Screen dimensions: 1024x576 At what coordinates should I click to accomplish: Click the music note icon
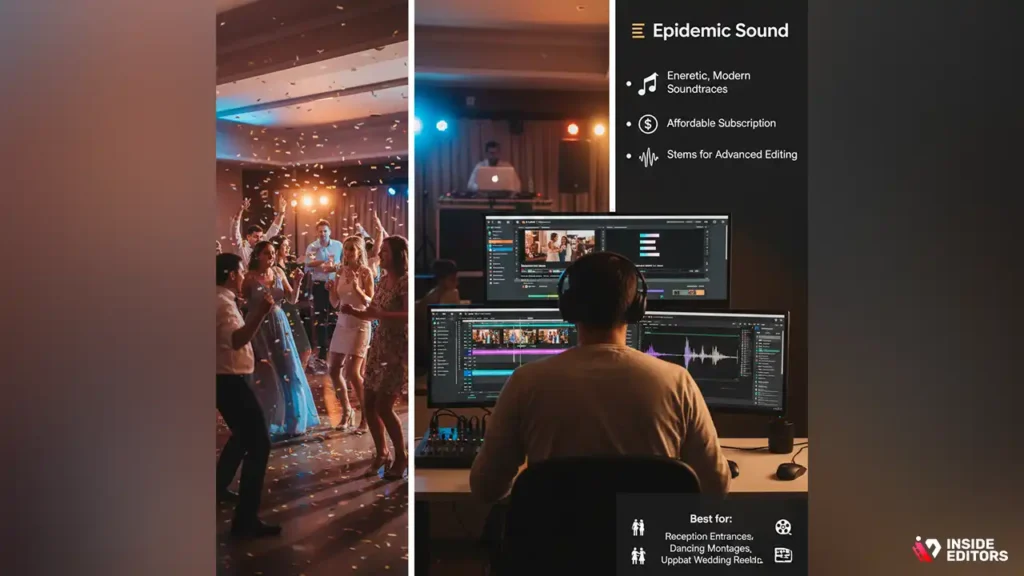(x=648, y=84)
